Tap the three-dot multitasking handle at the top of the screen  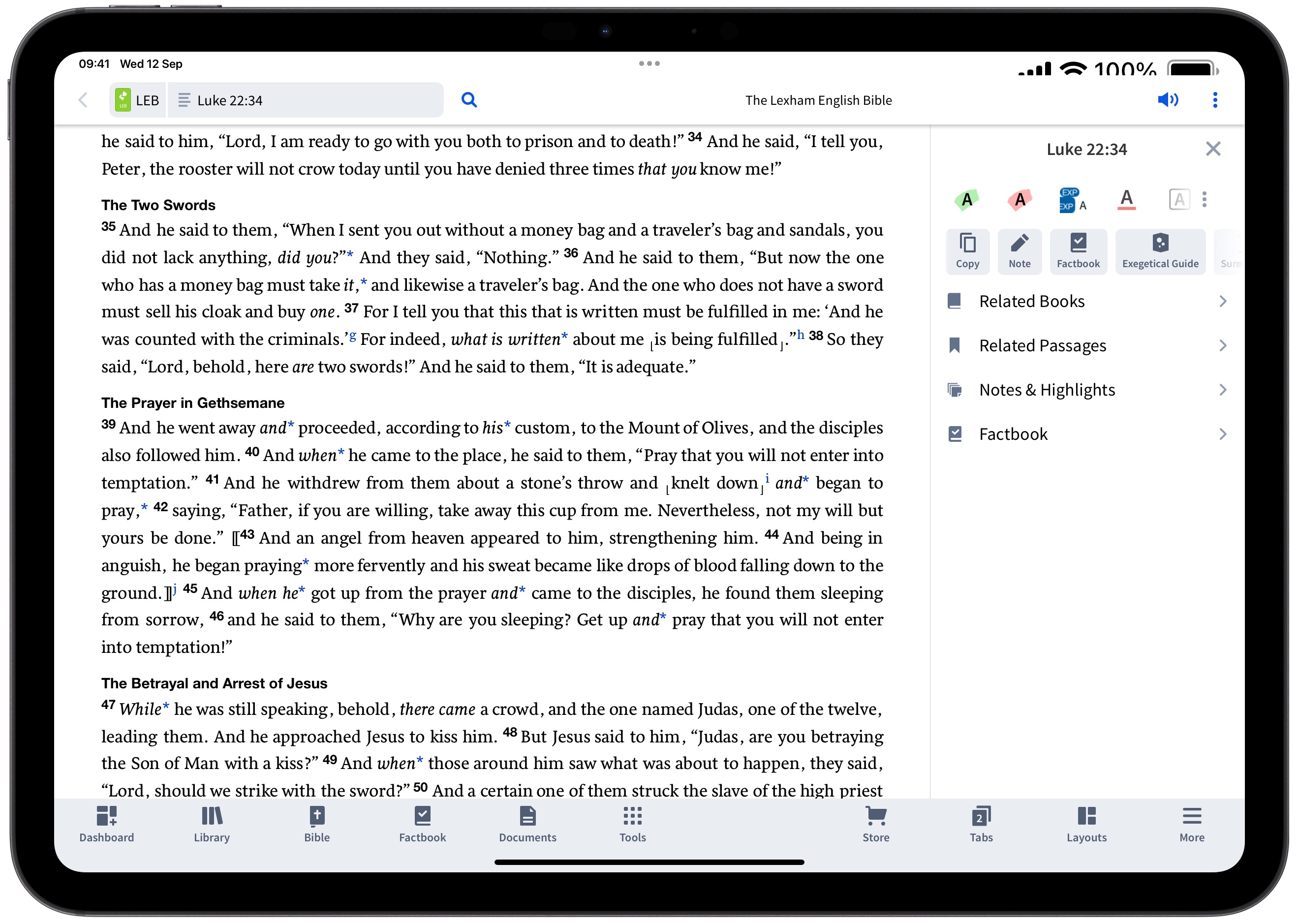click(649, 63)
